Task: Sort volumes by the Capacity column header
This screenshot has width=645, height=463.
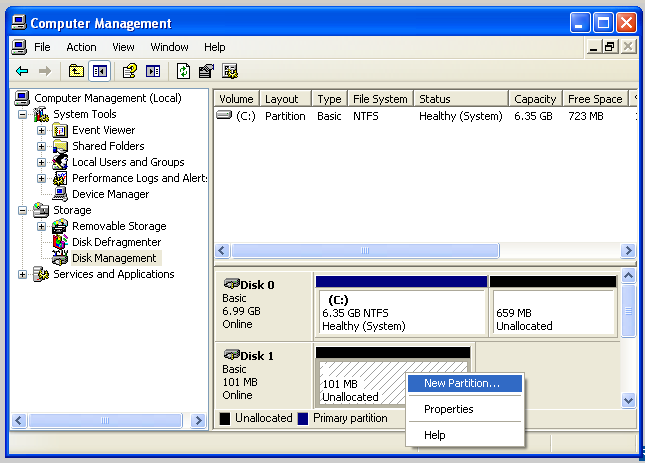Action: (534, 99)
